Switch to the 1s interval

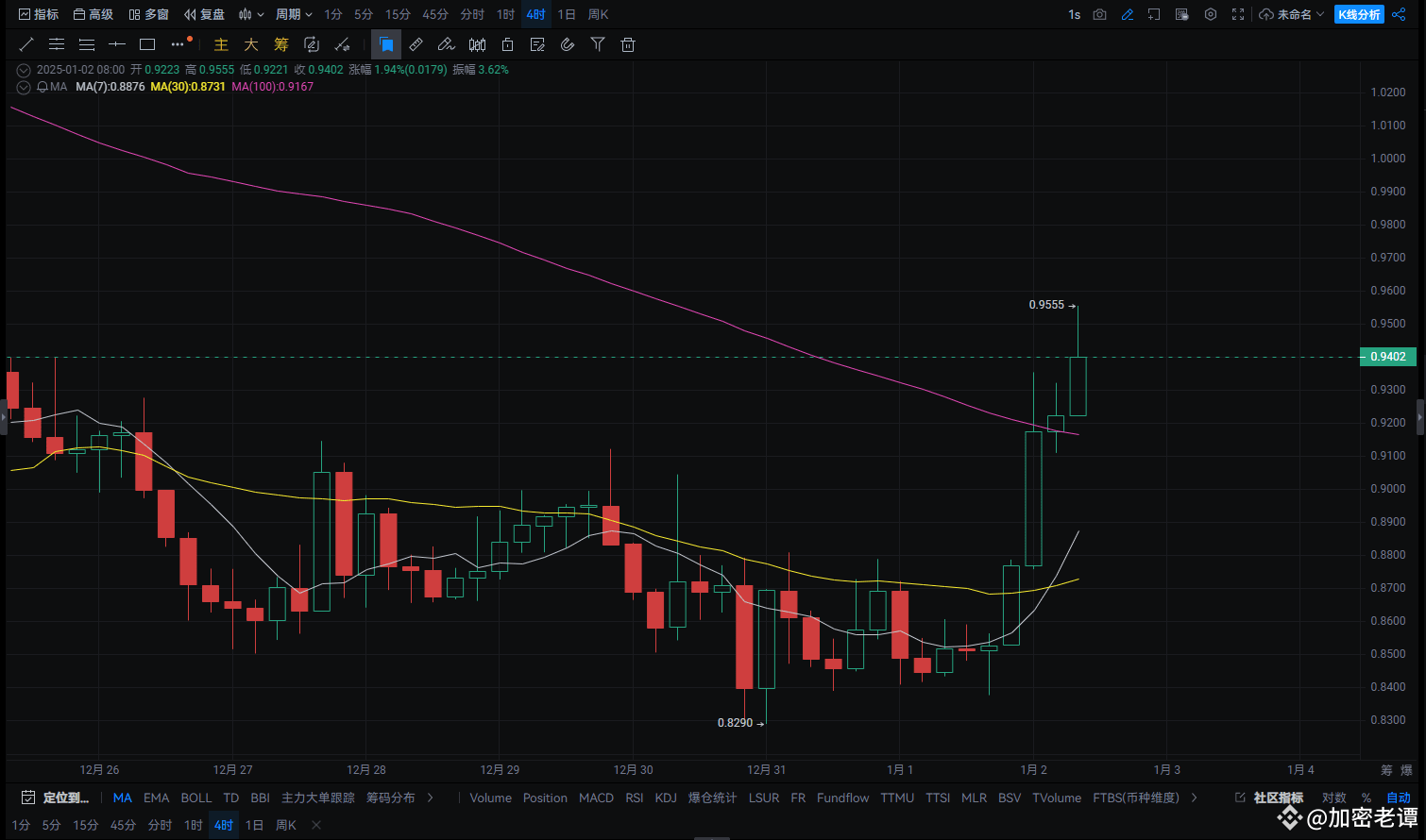point(1075,14)
